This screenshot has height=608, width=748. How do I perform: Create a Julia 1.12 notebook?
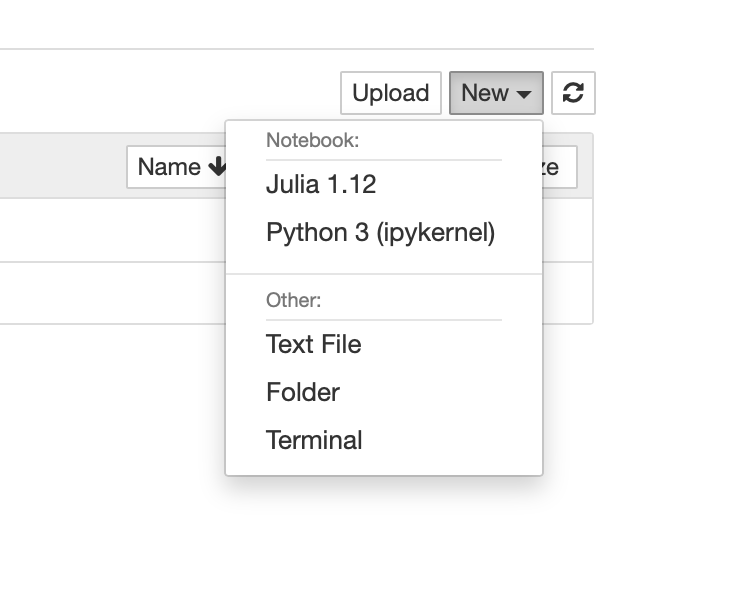321,184
